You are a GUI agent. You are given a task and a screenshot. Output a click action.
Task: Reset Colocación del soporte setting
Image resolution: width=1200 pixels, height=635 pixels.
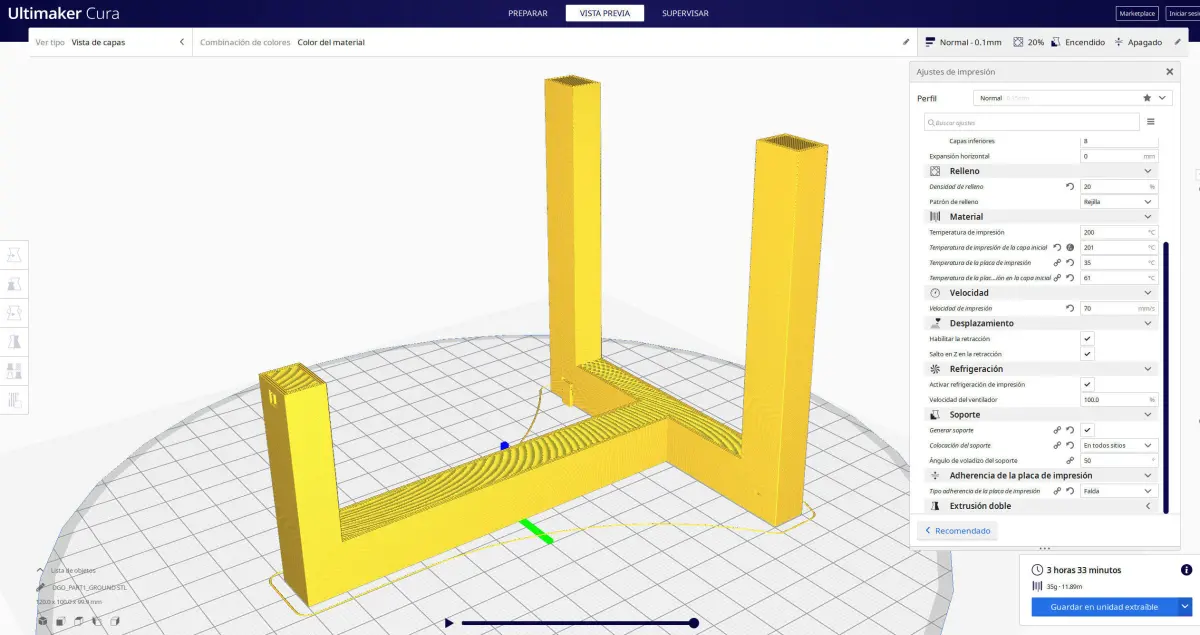pos(1070,445)
